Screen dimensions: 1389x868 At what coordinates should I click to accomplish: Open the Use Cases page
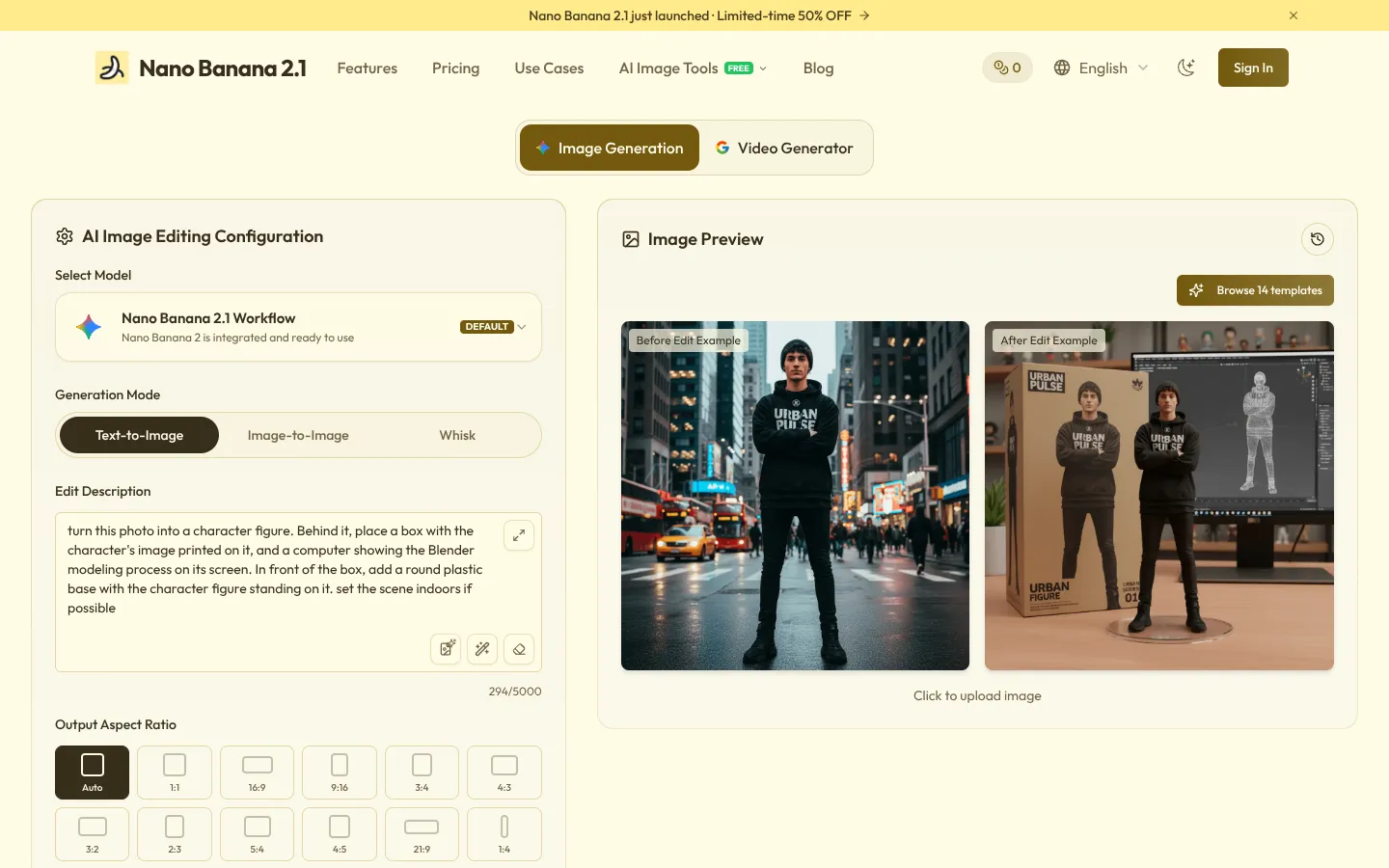[549, 68]
